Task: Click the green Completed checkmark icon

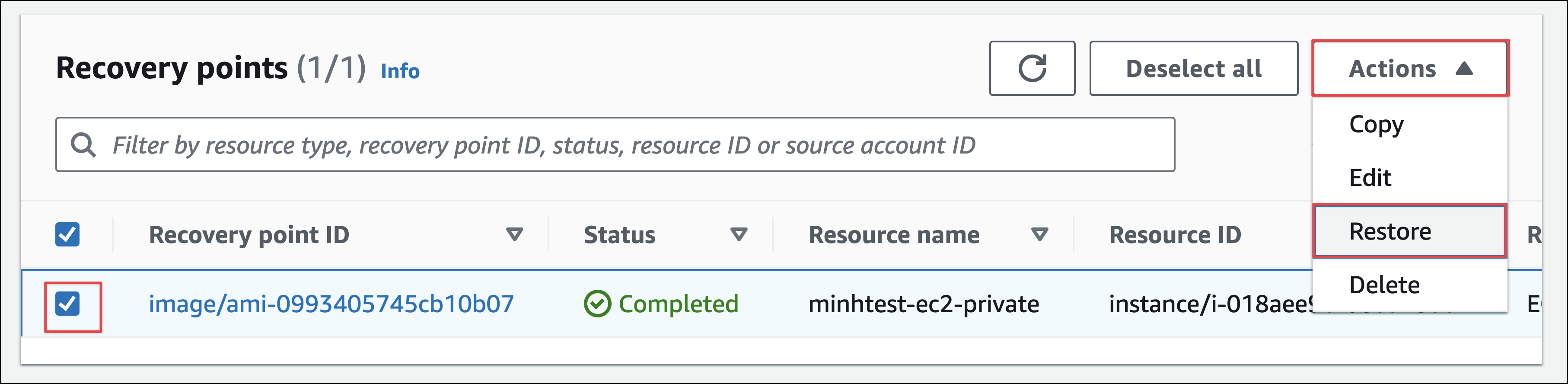Action: tap(596, 304)
